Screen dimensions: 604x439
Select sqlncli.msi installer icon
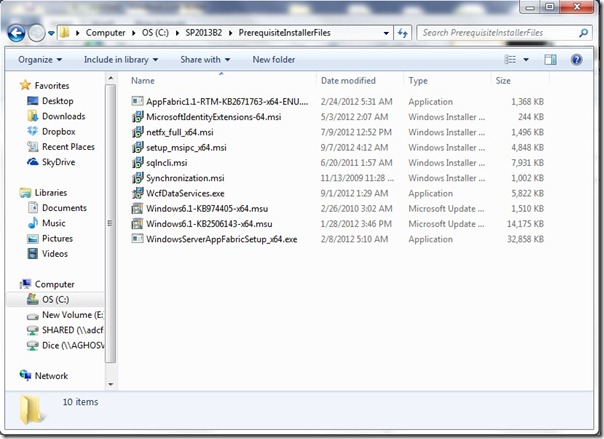coord(137,163)
